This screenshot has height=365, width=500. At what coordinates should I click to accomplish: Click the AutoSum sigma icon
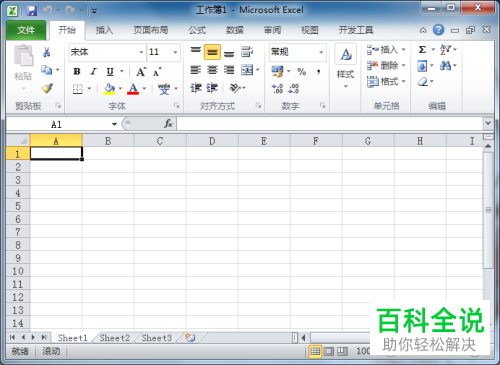point(422,50)
